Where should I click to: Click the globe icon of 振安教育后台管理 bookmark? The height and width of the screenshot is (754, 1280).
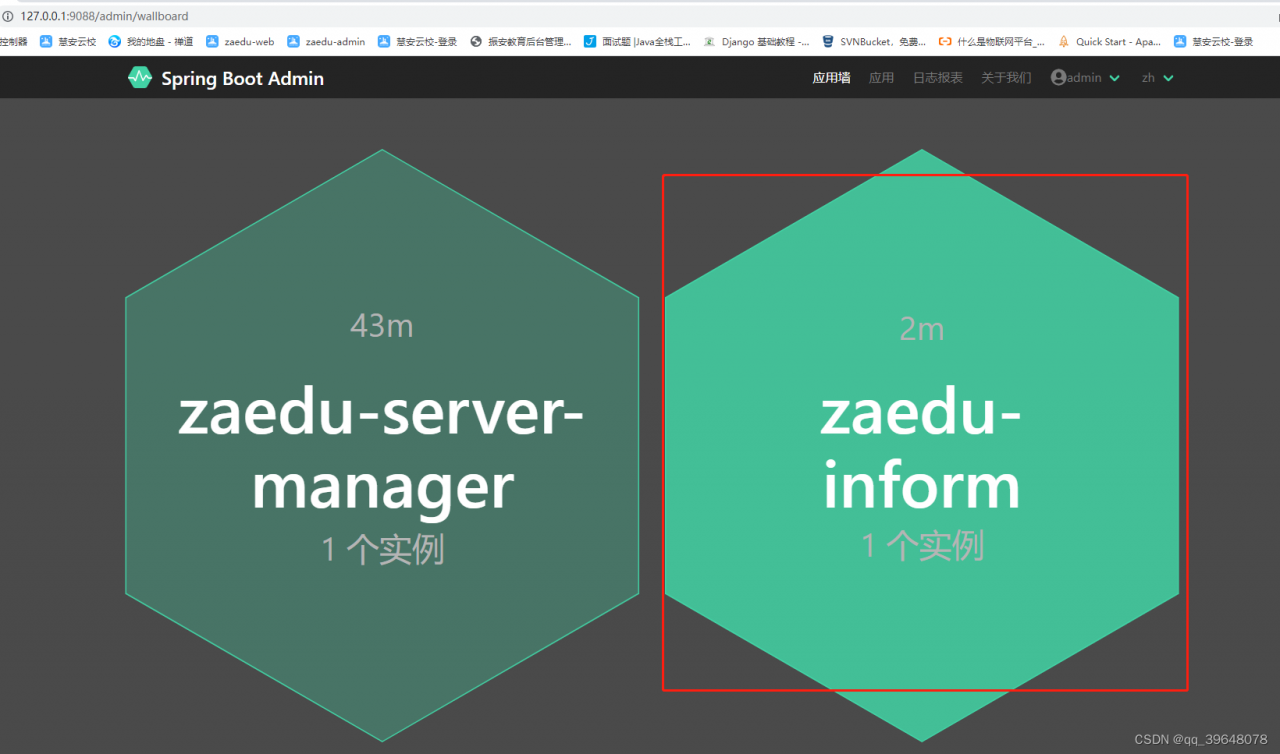(476, 42)
